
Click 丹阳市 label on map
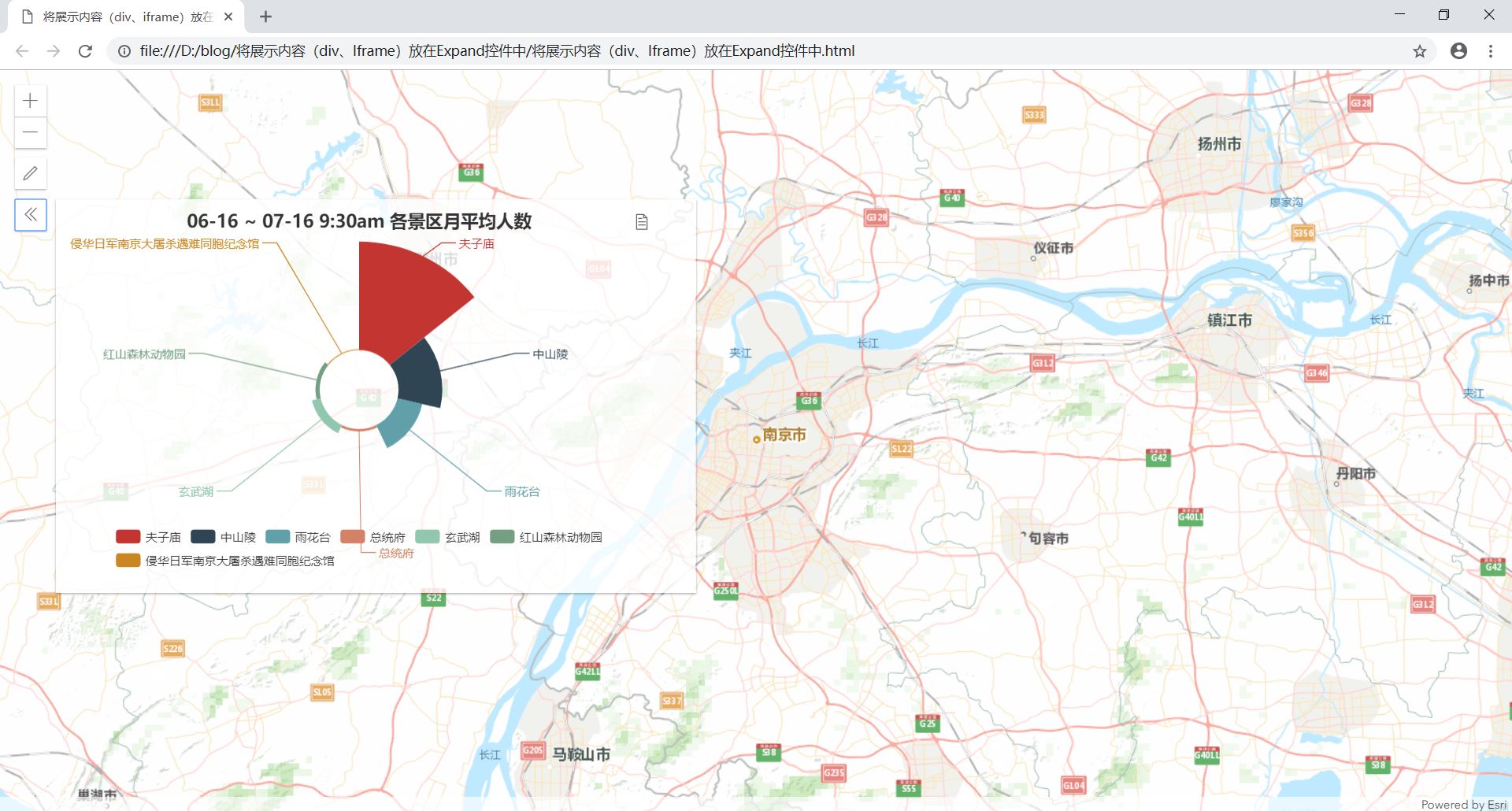[x=1356, y=474]
